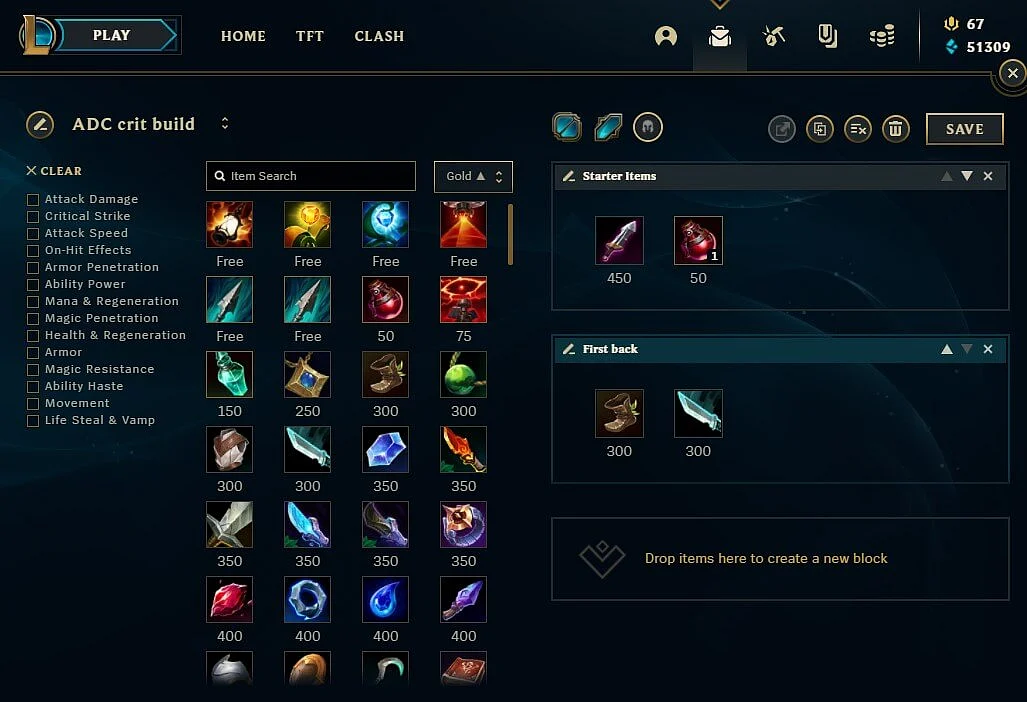This screenshot has height=702, width=1027.
Task: Expand the ADC crit build set selector arrows
Action: [225, 123]
